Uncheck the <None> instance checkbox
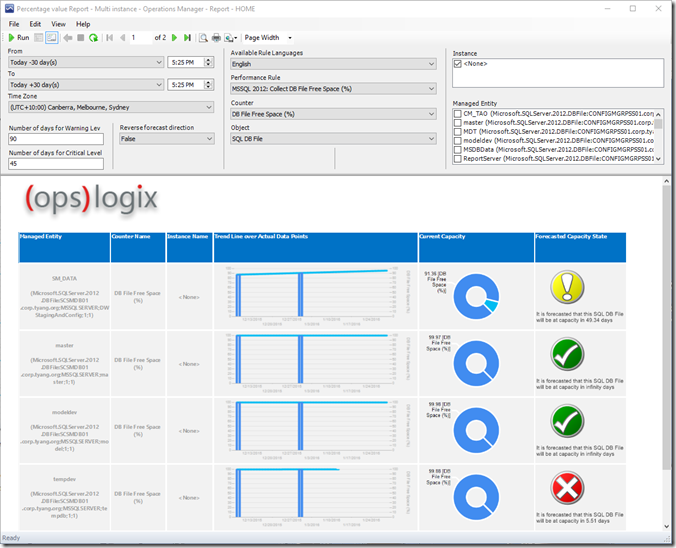The image size is (676, 548). [x=457, y=64]
